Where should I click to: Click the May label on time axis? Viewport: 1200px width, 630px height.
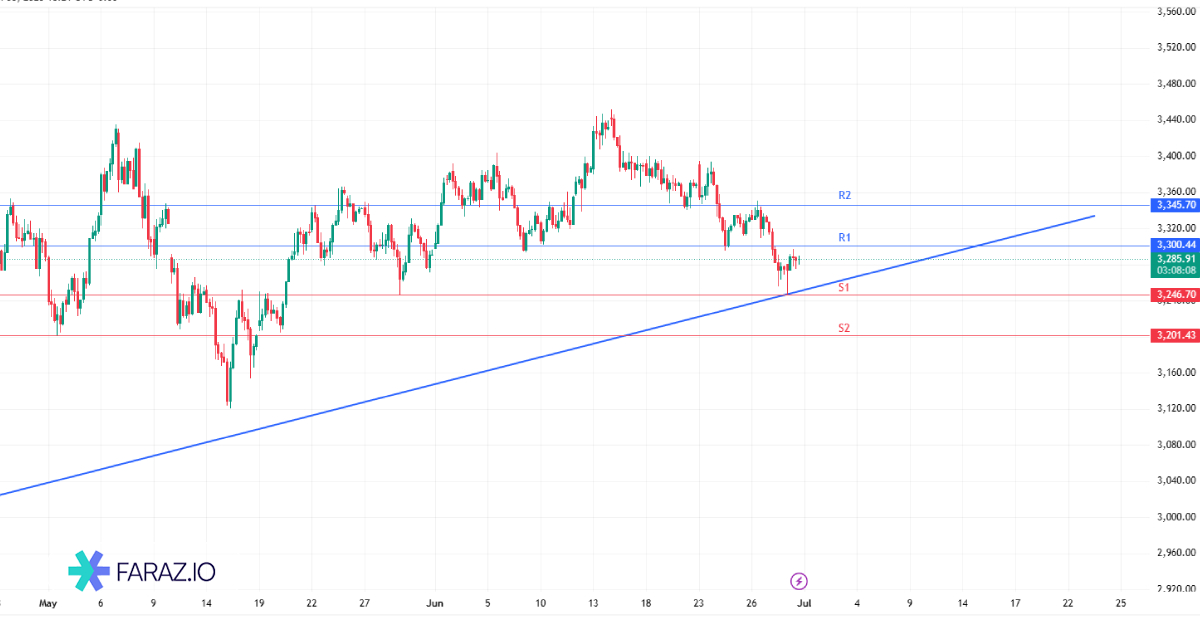[x=48, y=604]
